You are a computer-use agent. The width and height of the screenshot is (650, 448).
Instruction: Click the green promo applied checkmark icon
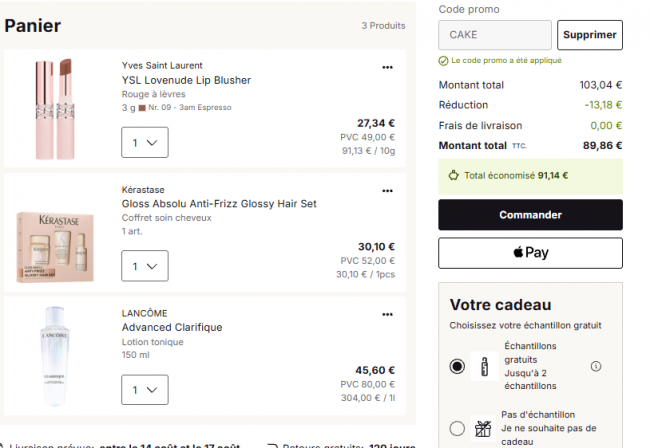443,61
